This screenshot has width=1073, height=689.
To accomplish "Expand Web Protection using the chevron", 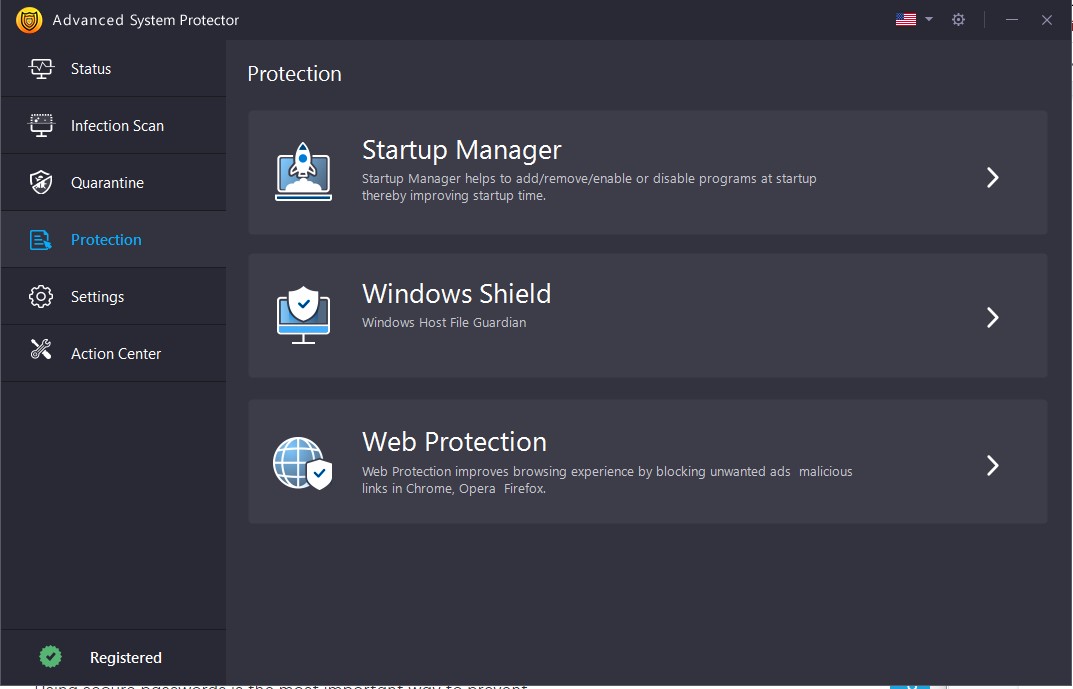I will tap(992, 465).
